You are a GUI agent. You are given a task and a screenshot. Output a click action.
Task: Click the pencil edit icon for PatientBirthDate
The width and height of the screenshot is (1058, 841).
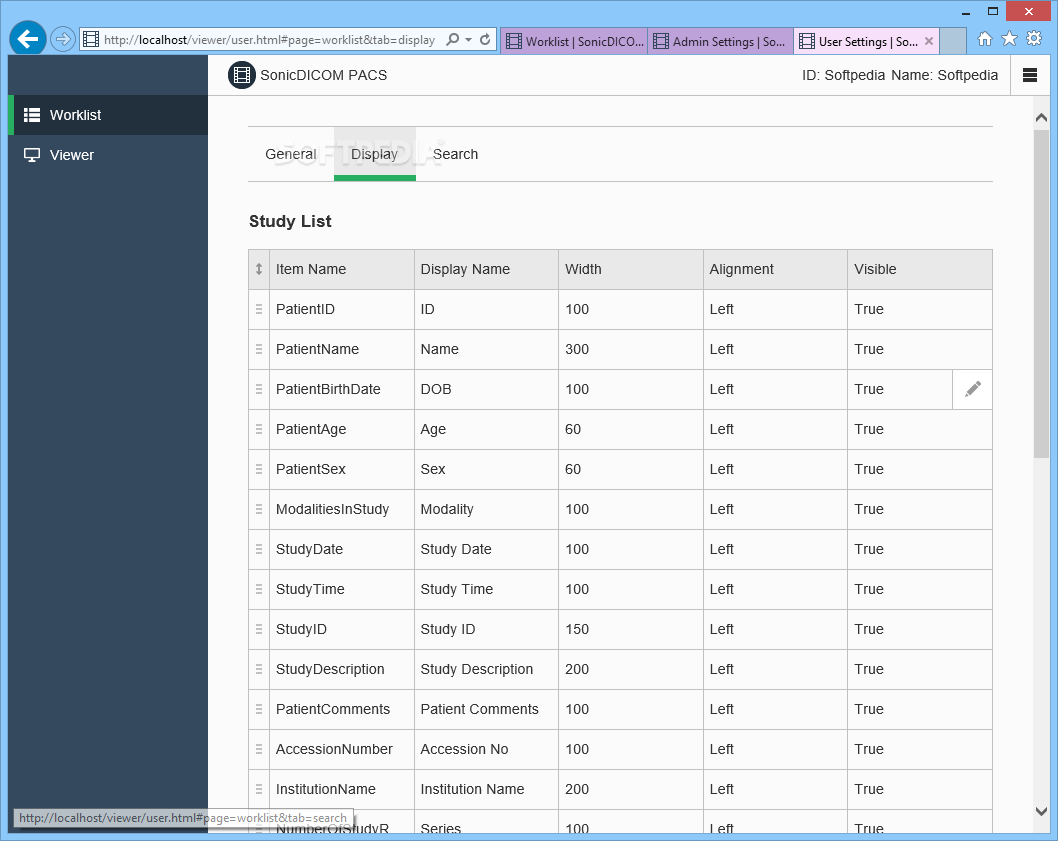coord(972,389)
